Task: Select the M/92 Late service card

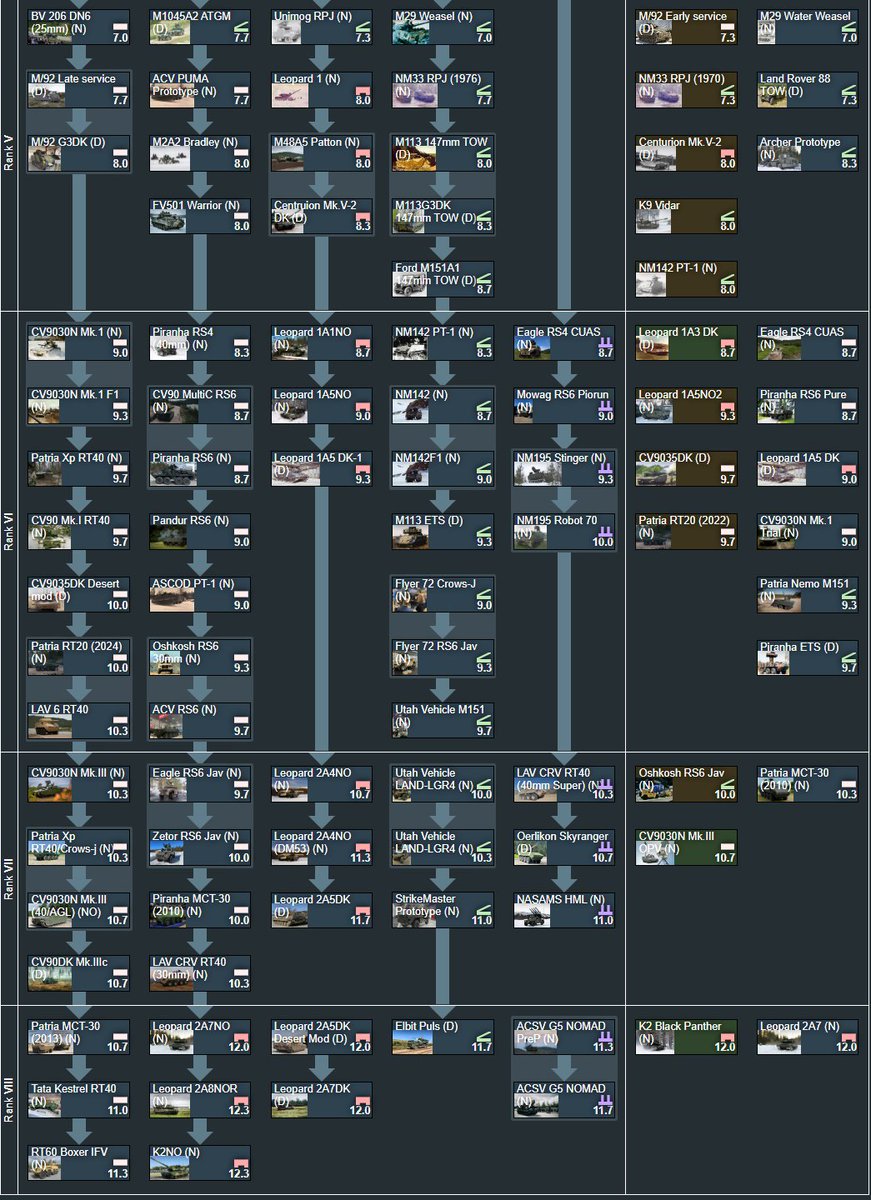Action: (x=79, y=89)
